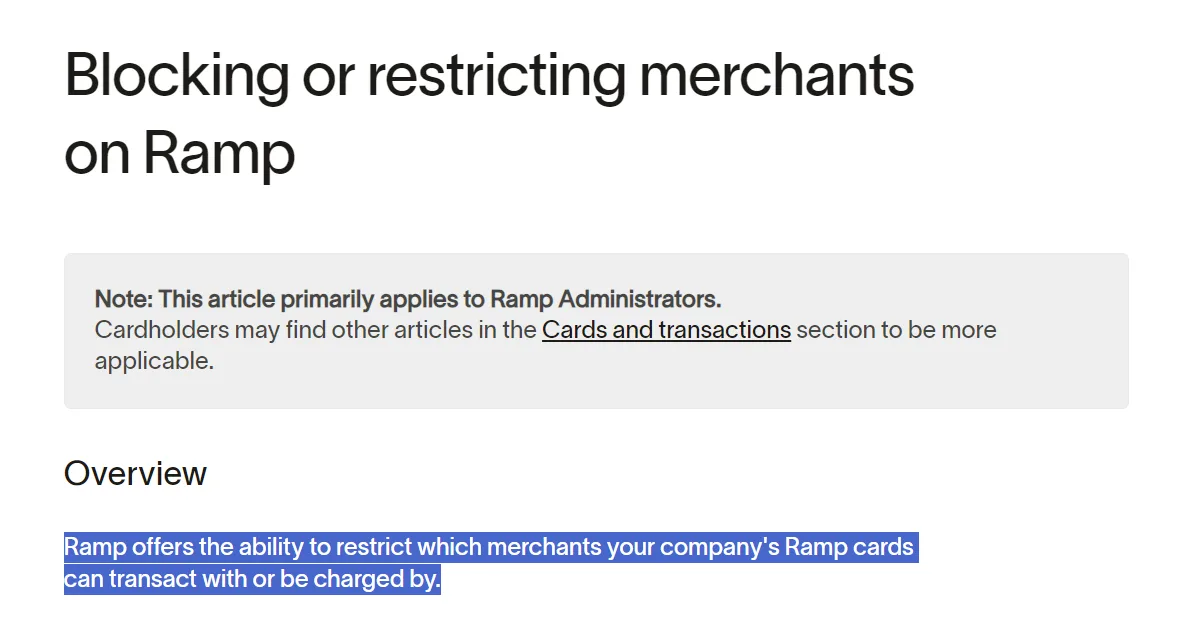Open the Cards and transactions link
The width and height of the screenshot is (1193, 620).
click(x=666, y=330)
